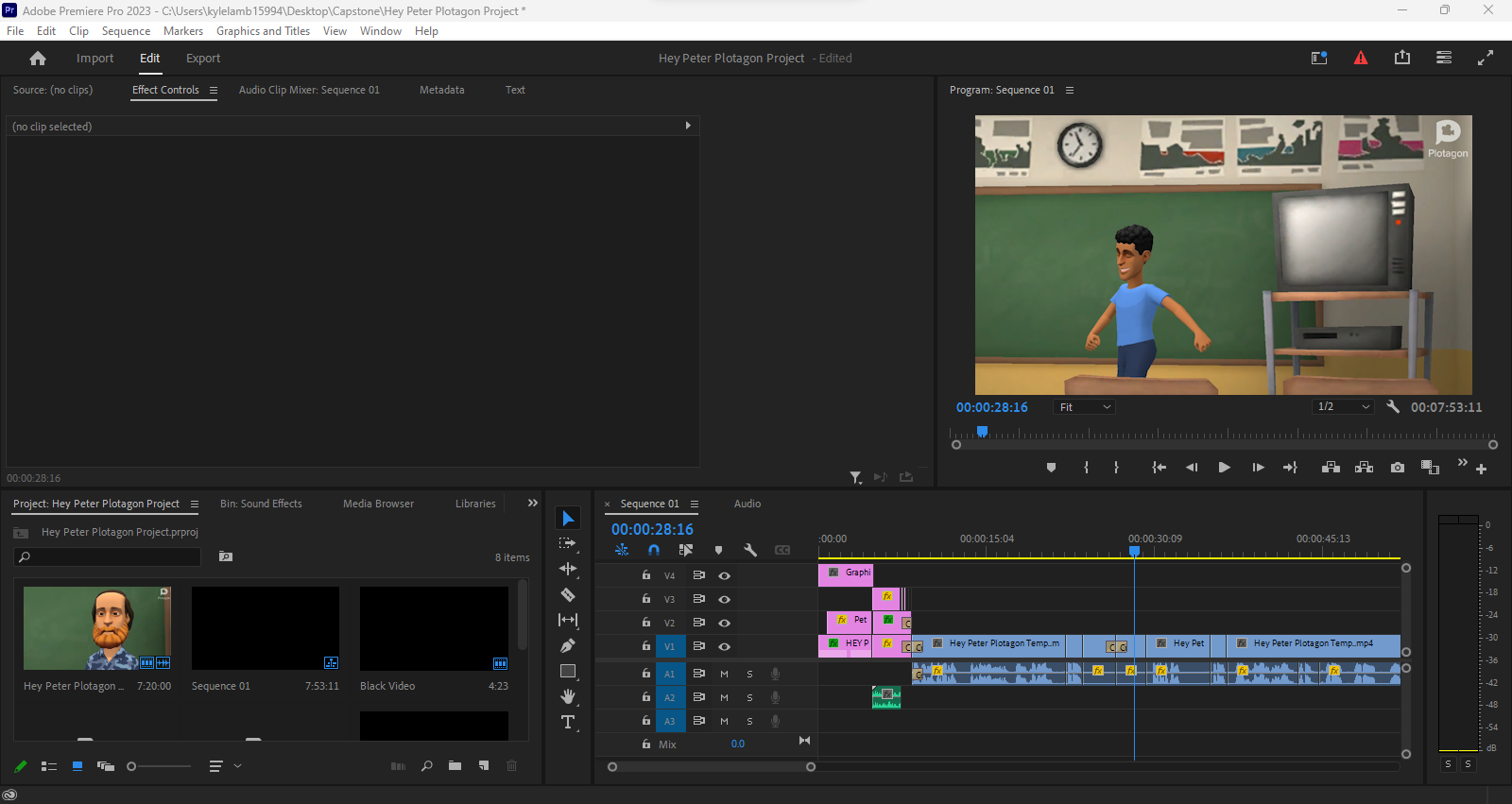Open the Fit zoom level dropdown
The height and width of the screenshot is (804, 1512).
click(x=1086, y=407)
